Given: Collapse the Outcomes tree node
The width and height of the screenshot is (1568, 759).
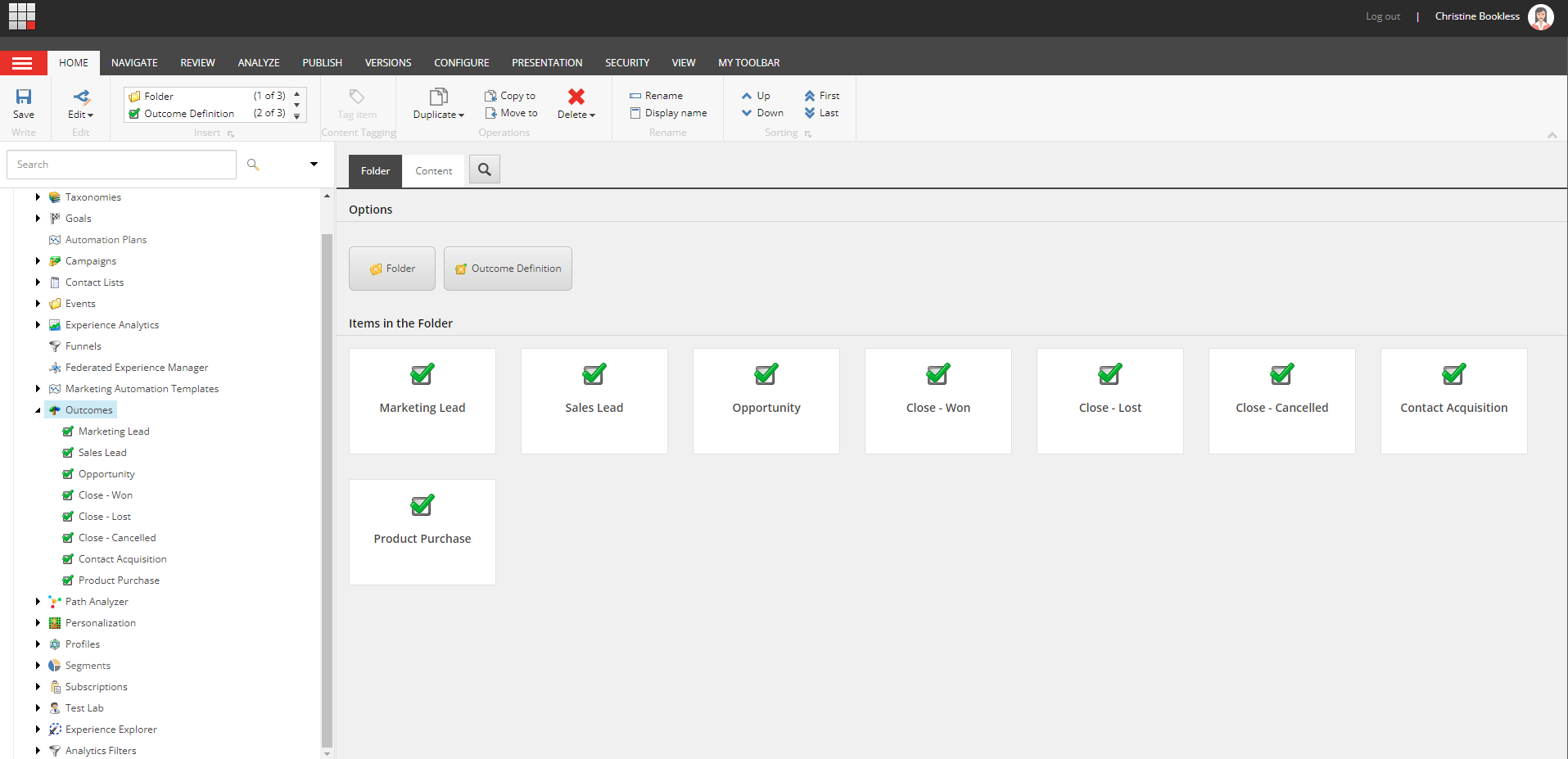Looking at the screenshot, I should tap(38, 410).
